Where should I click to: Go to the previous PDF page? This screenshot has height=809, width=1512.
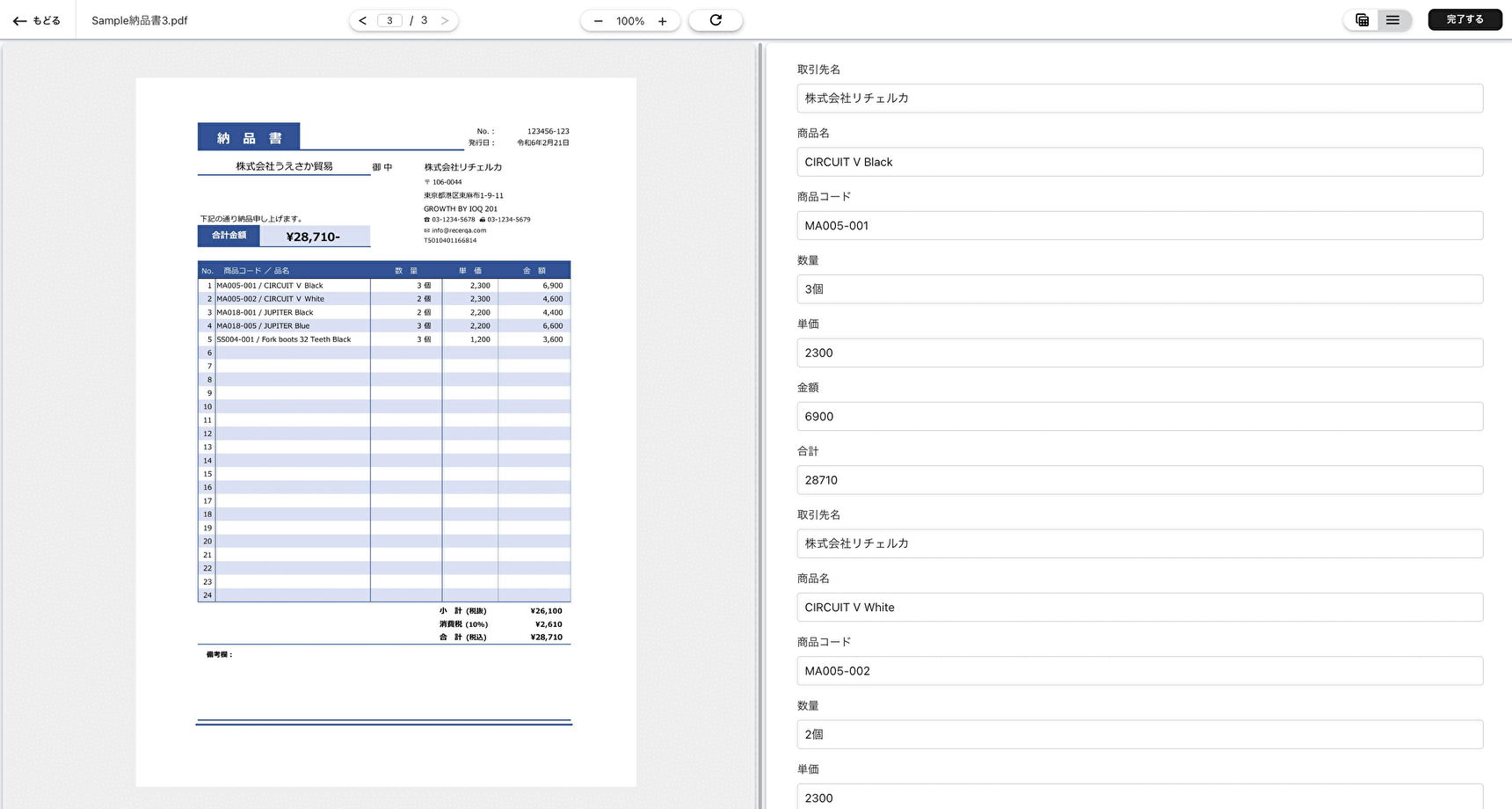[362, 20]
